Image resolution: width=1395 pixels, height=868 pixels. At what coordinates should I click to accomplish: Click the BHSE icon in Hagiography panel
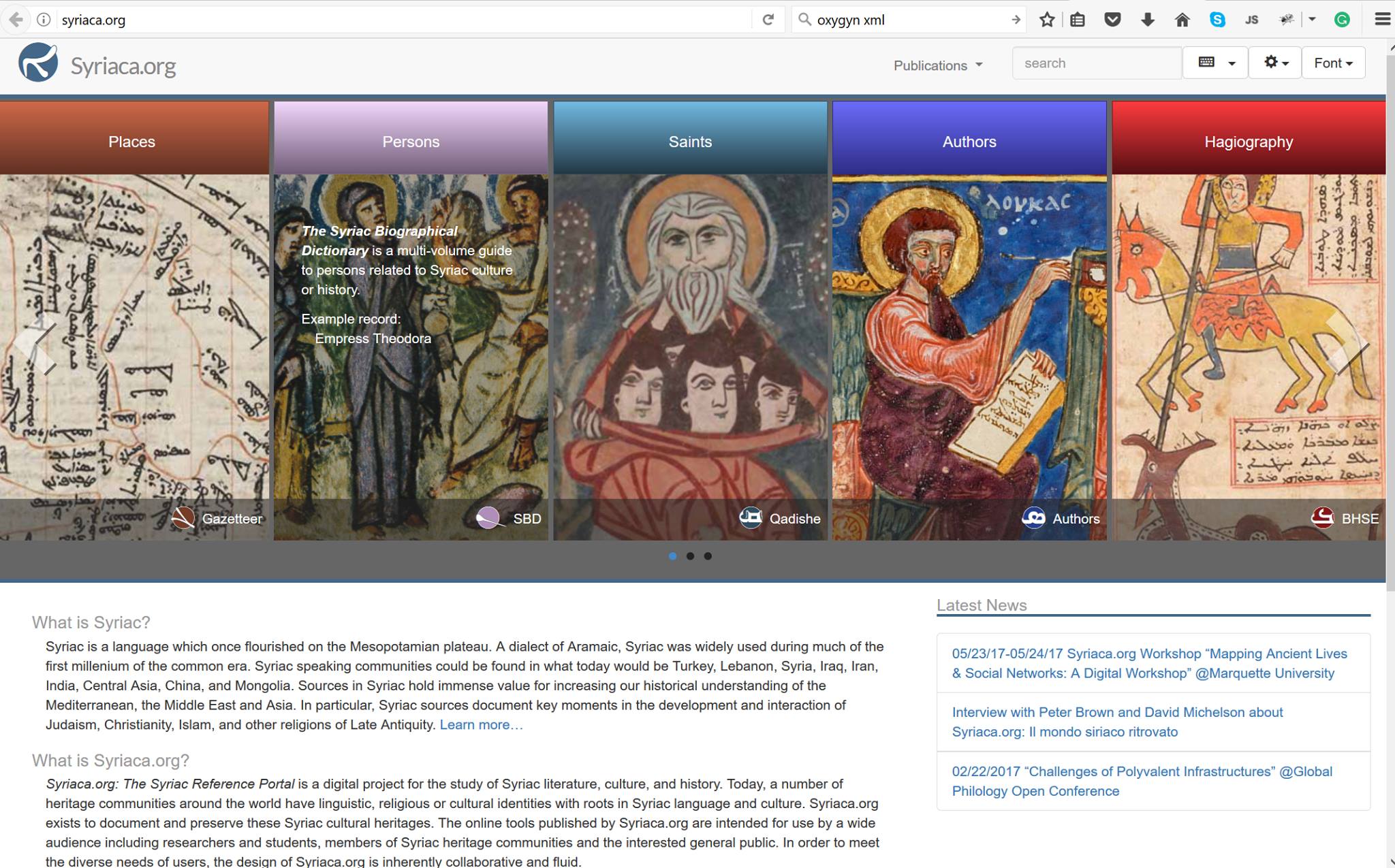[1322, 518]
